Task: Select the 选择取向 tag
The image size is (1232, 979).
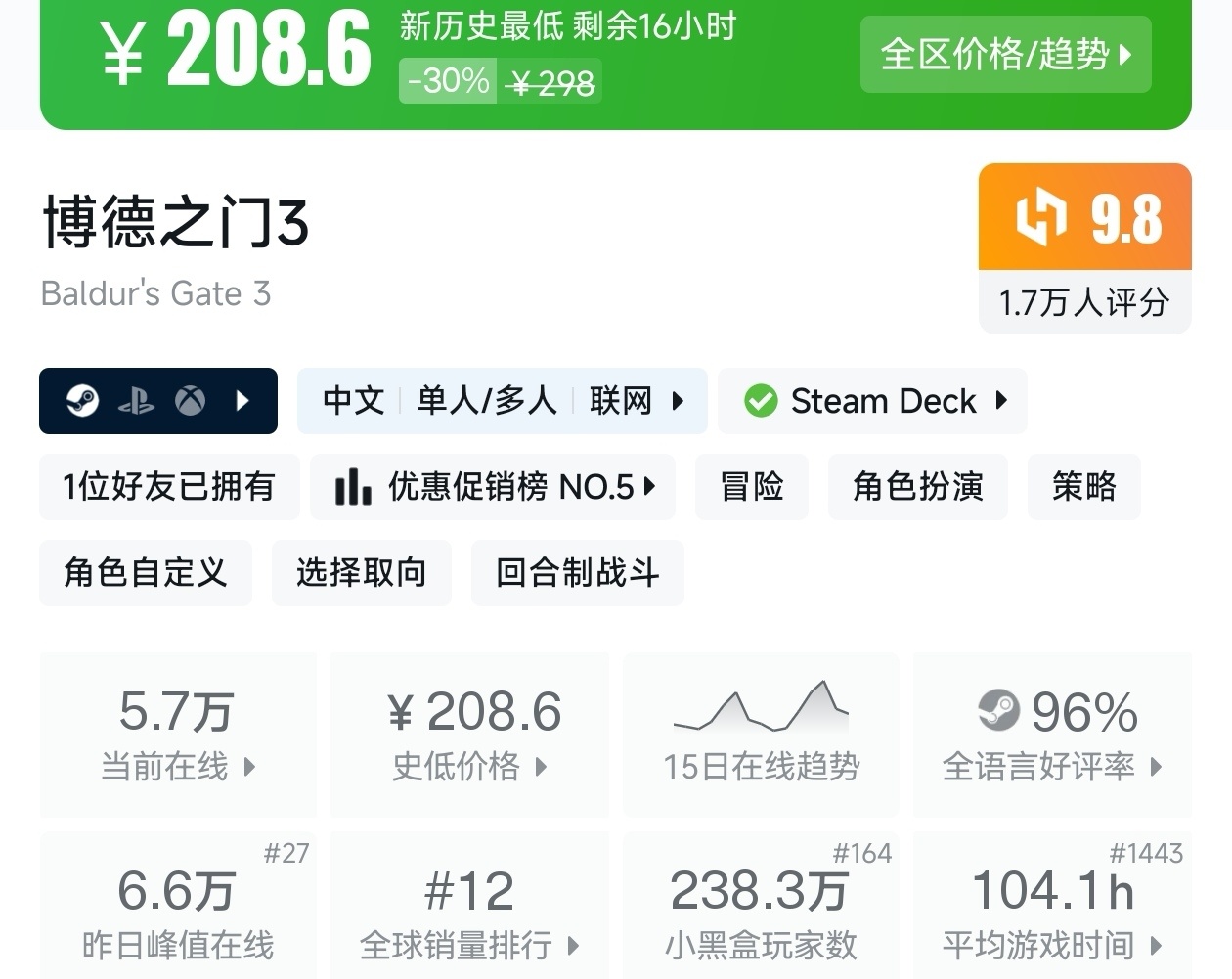Action: point(362,573)
